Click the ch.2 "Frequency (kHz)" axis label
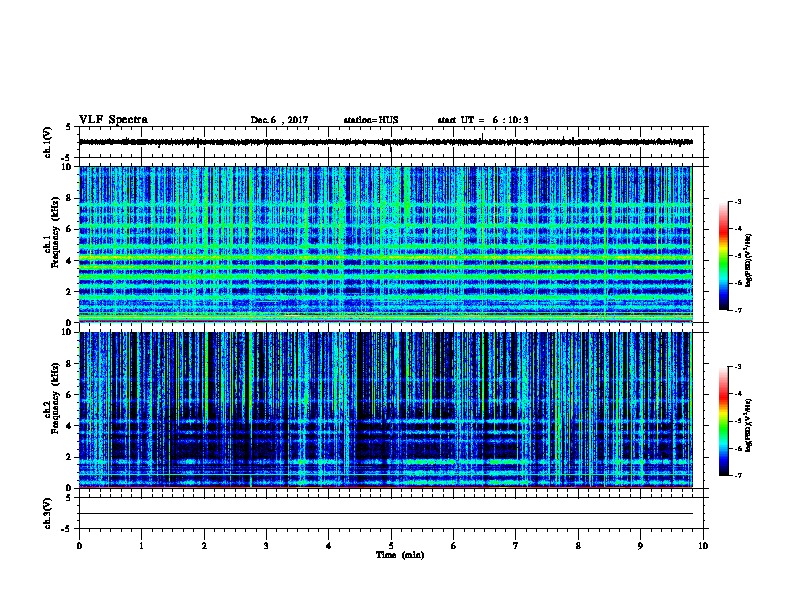The image size is (792, 612). point(55,398)
